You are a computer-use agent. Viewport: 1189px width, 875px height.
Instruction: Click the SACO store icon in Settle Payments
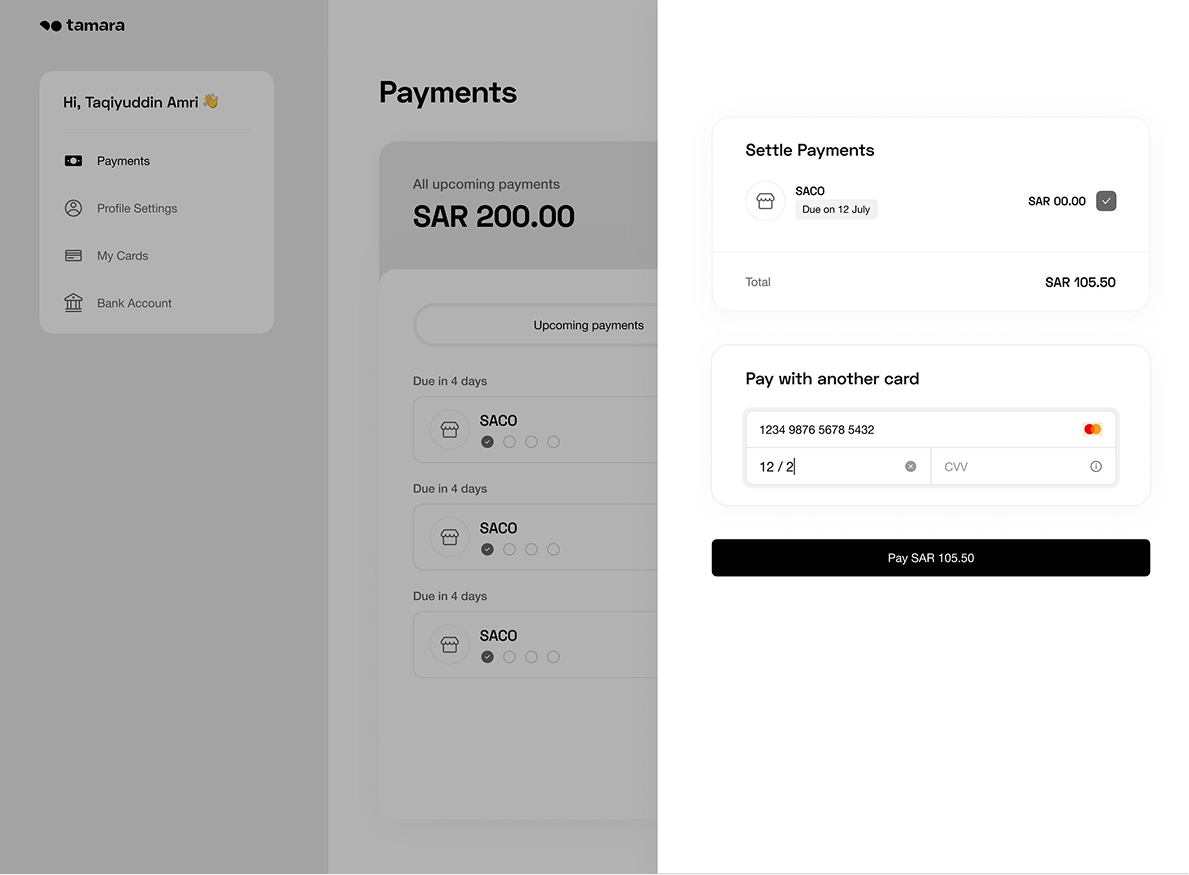tap(765, 201)
